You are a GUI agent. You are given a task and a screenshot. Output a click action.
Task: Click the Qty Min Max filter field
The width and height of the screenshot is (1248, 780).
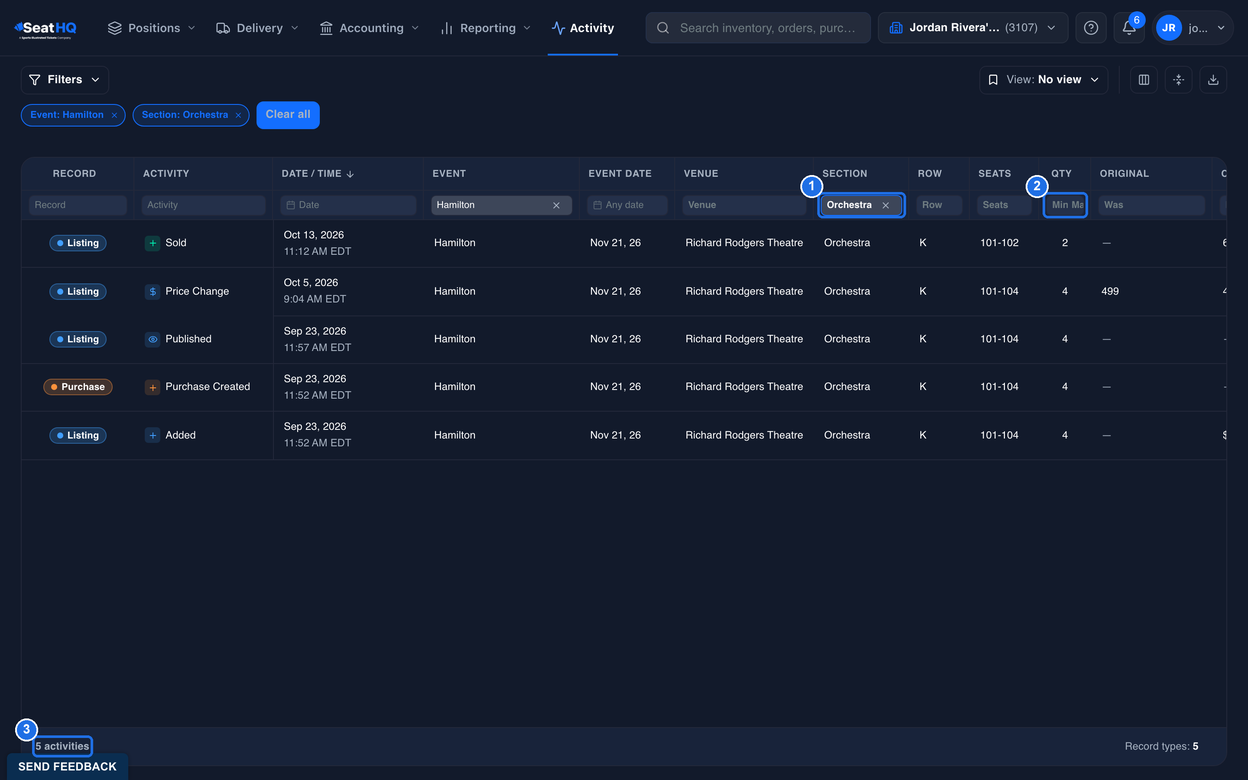tap(1065, 205)
